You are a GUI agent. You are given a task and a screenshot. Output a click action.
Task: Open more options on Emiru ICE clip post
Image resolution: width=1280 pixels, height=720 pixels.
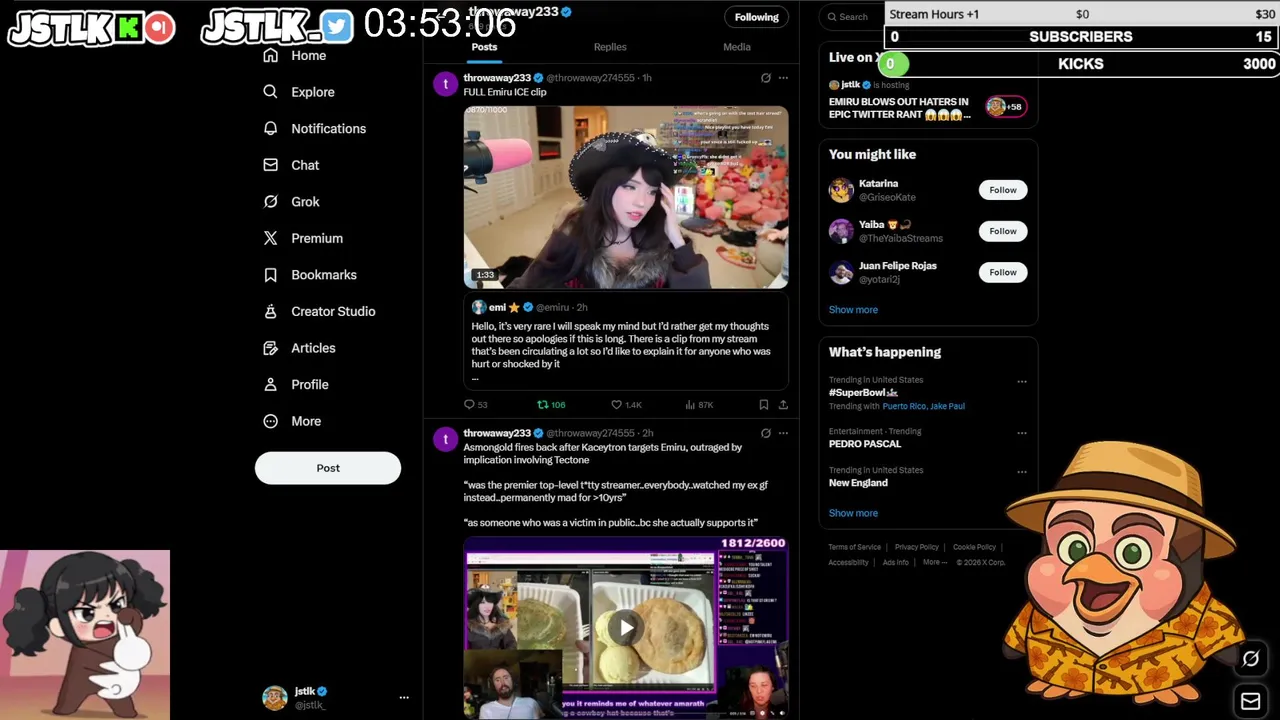783,78
